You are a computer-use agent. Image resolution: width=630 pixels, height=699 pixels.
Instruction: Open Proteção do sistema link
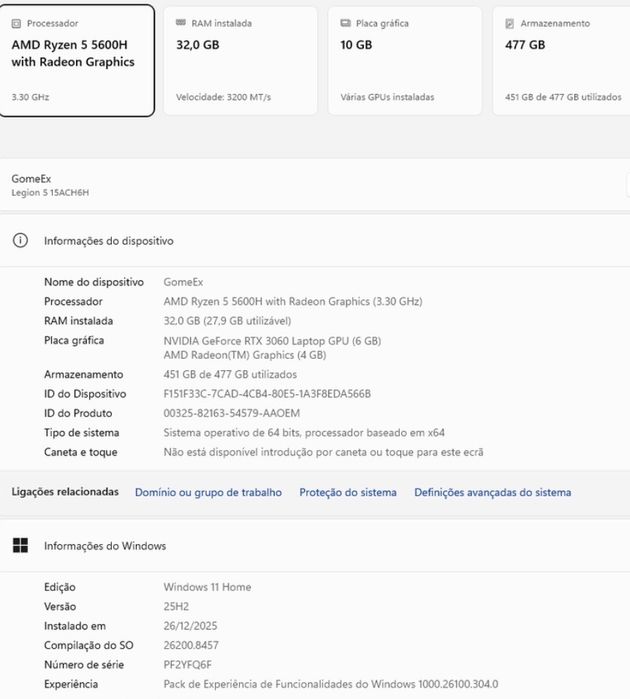348,492
